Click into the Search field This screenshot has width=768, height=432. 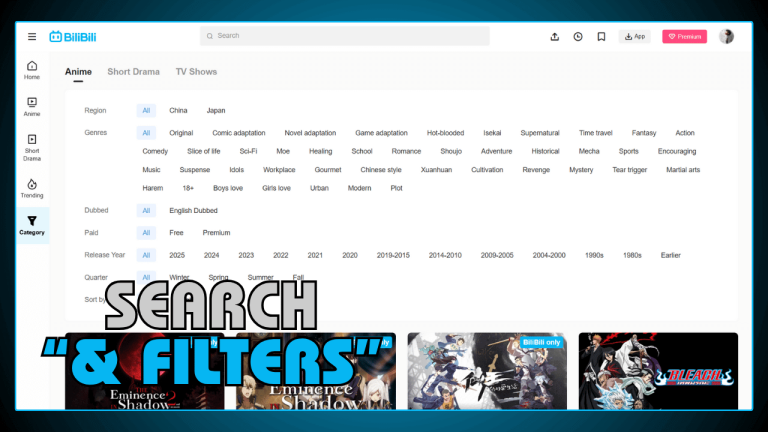pos(344,36)
